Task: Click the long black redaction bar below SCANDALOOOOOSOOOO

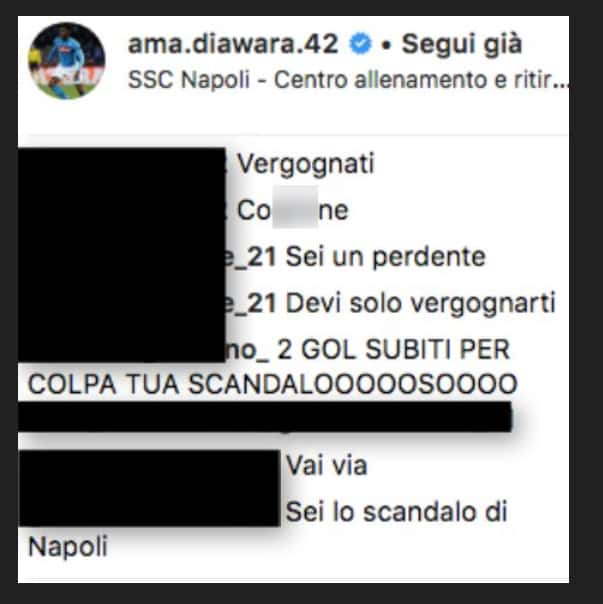Action: tap(265, 416)
